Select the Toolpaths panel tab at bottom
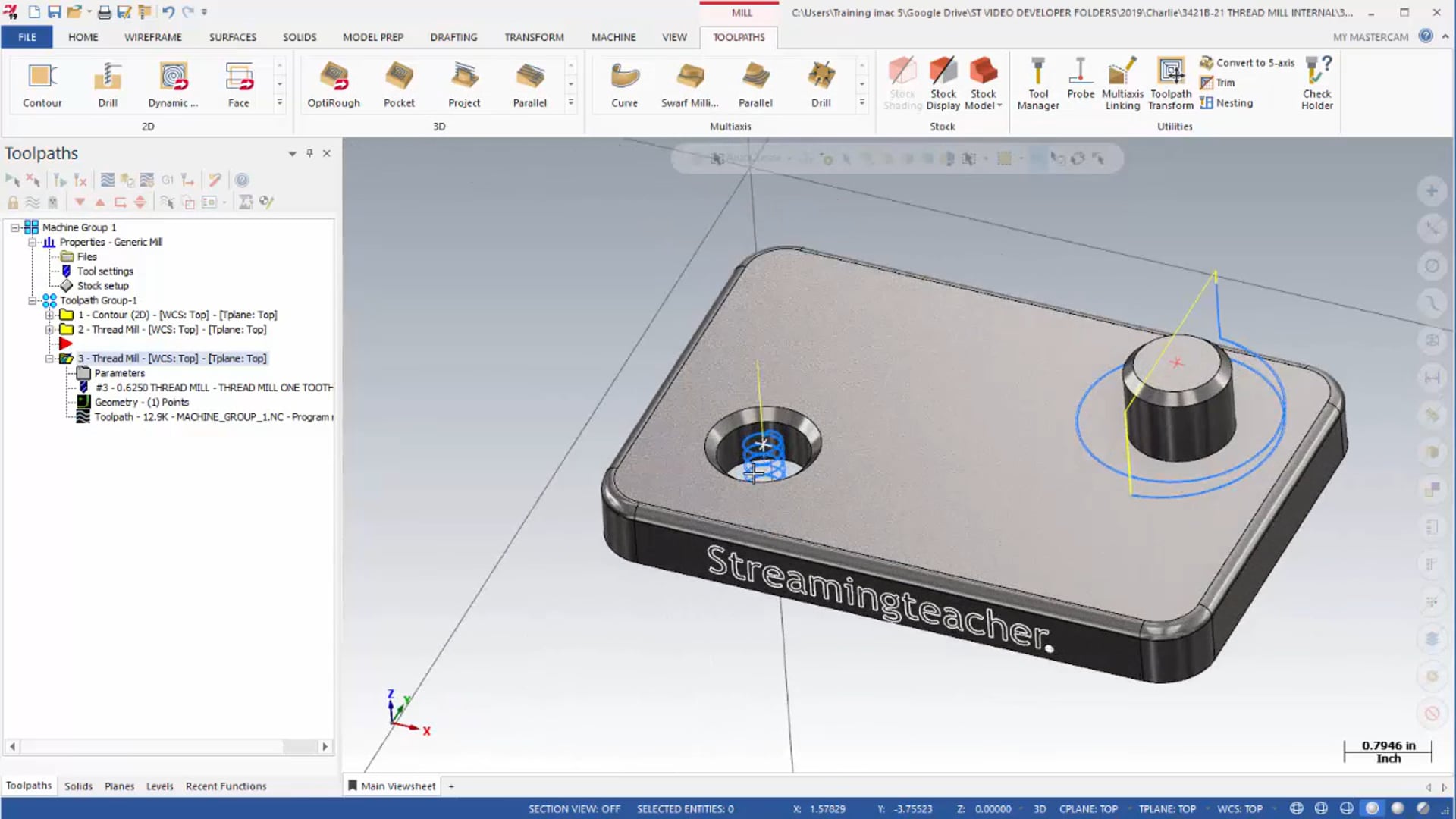The height and width of the screenshot is (819, 1456). tap(28, 785)
